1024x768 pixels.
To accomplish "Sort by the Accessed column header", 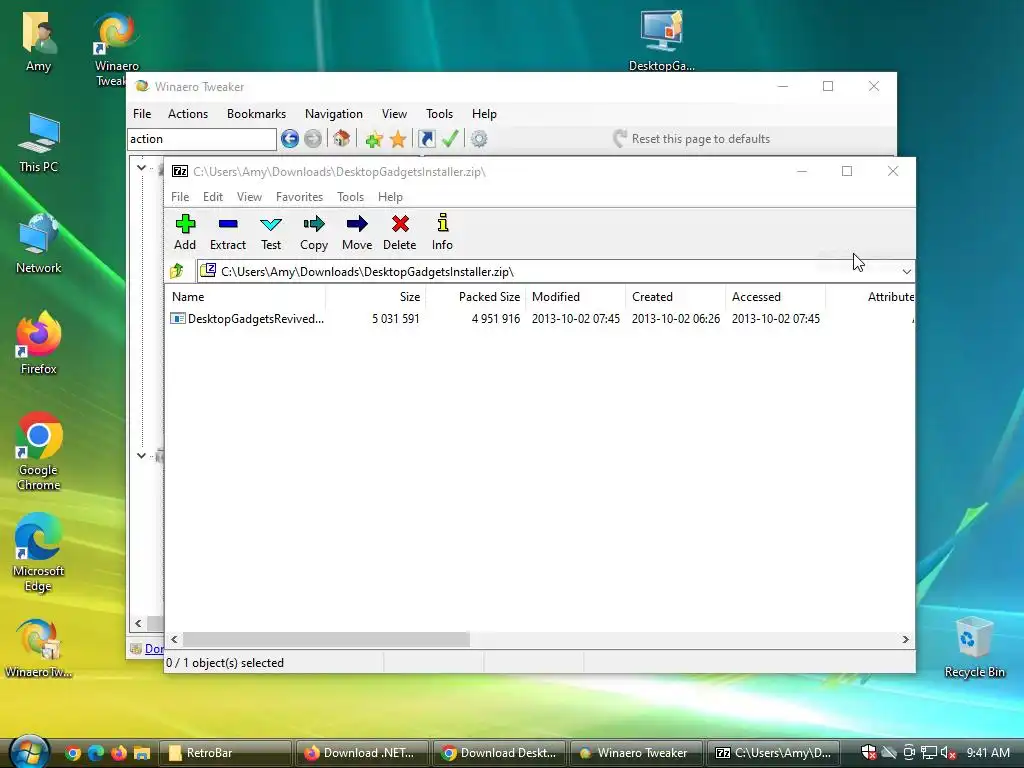I will [x=775, y=296].
